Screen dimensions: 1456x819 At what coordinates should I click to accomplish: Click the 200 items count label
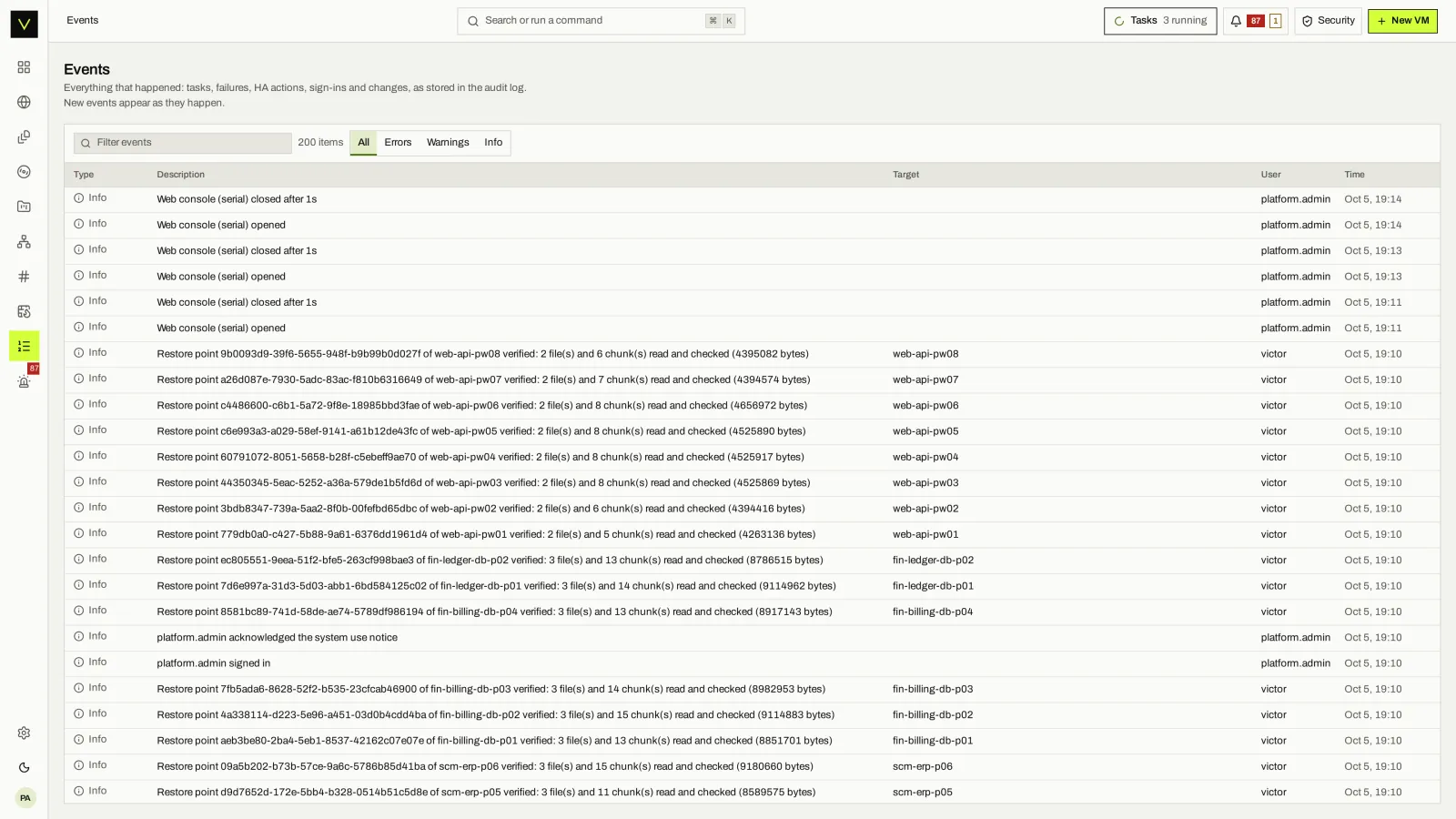320,143
